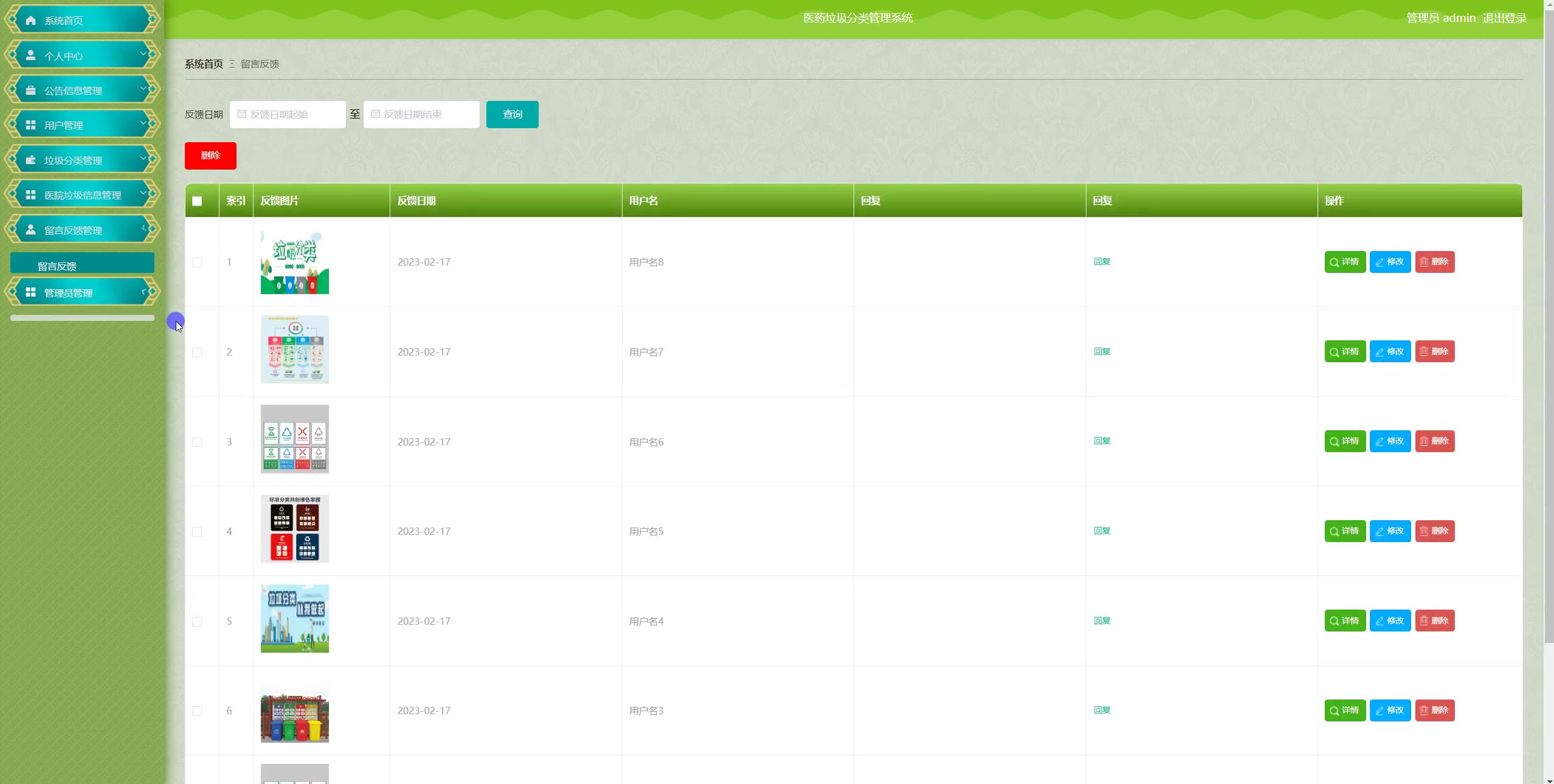
Task: Check the checkbox for row 3
Action: [197, 442]
